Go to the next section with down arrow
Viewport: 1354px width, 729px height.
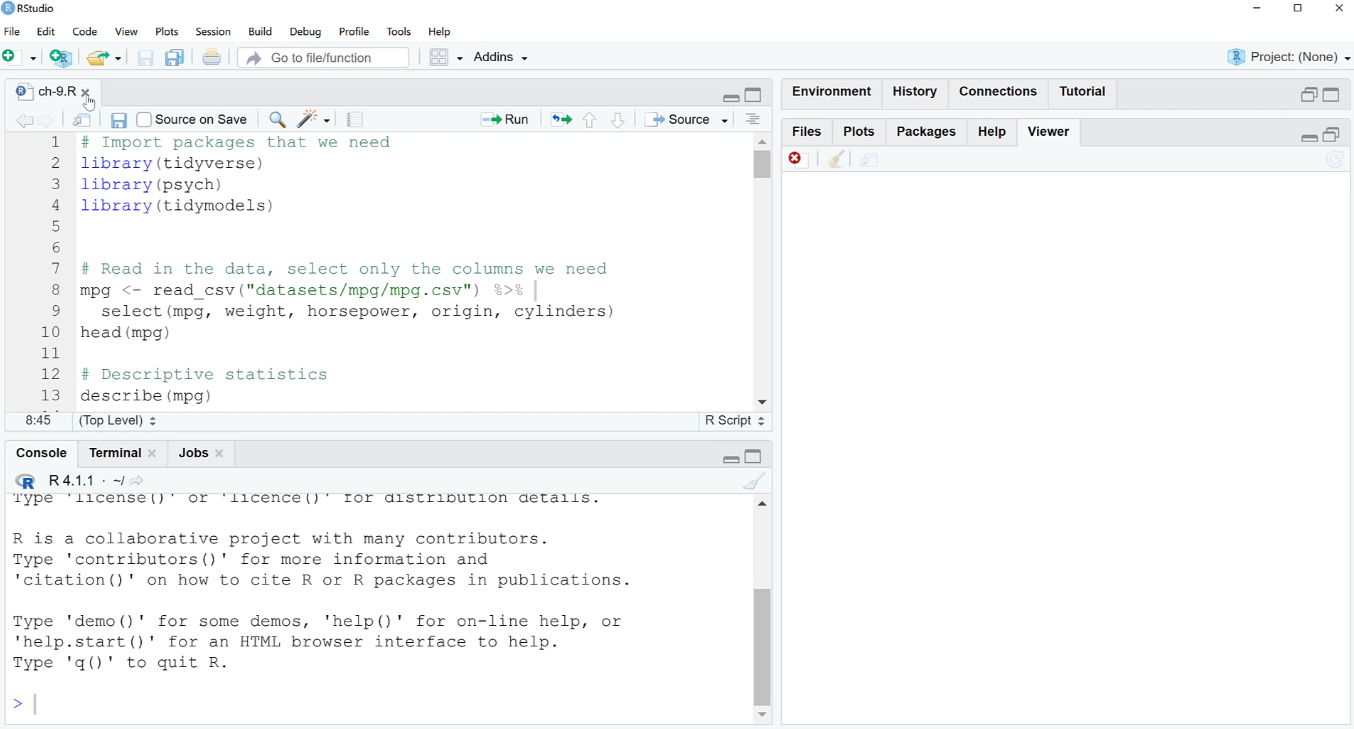[618, 121]
